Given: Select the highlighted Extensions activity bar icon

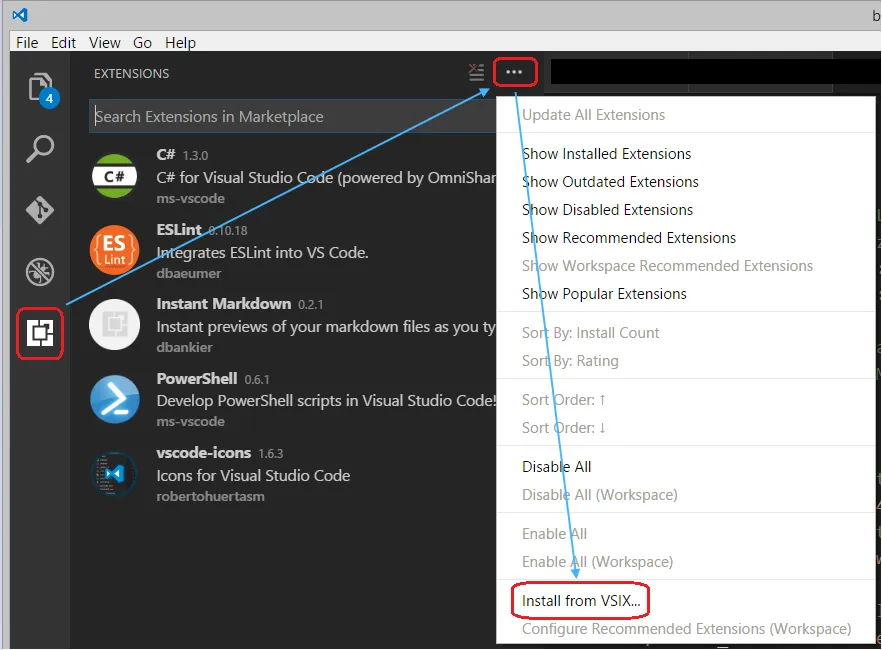Looking at the screenshot, I should pos(40,333).
